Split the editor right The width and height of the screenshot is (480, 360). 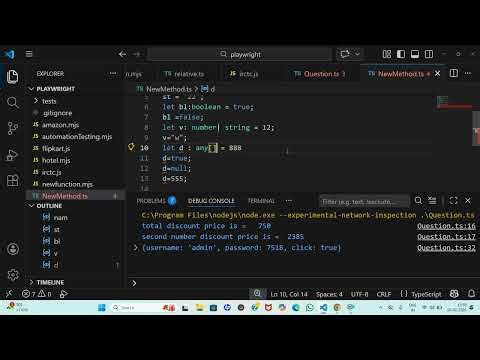tap(454, 73)
